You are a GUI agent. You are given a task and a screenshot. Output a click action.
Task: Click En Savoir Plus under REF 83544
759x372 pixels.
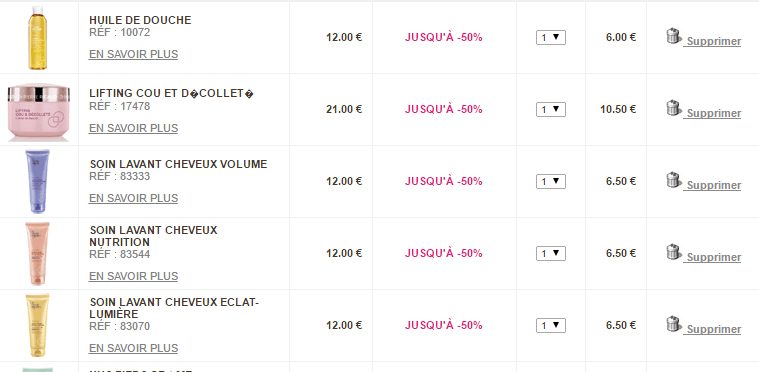tap(133, 276)
